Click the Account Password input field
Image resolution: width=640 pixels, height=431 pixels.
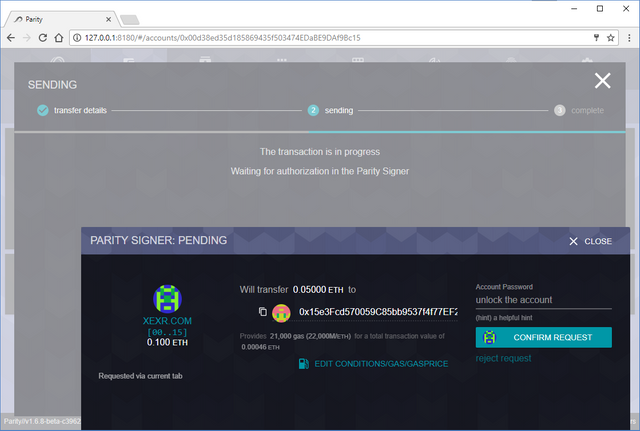pyautogui.click(x=544, y=300)
